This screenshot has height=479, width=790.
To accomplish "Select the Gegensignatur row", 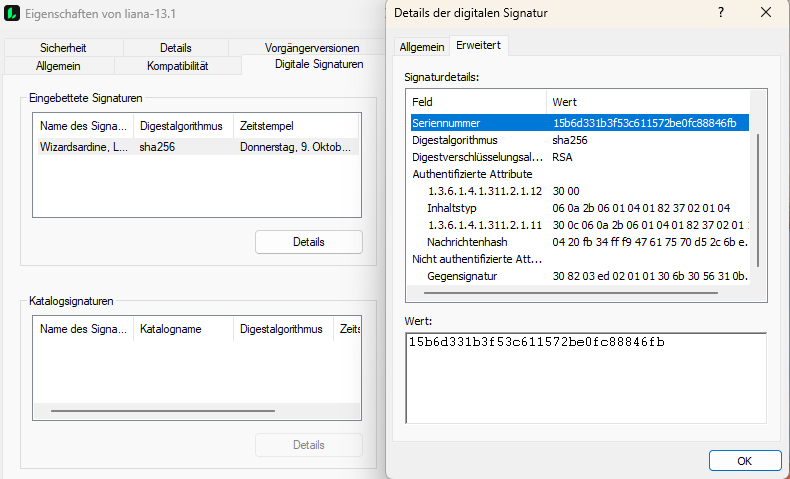I will pos(579,276).
